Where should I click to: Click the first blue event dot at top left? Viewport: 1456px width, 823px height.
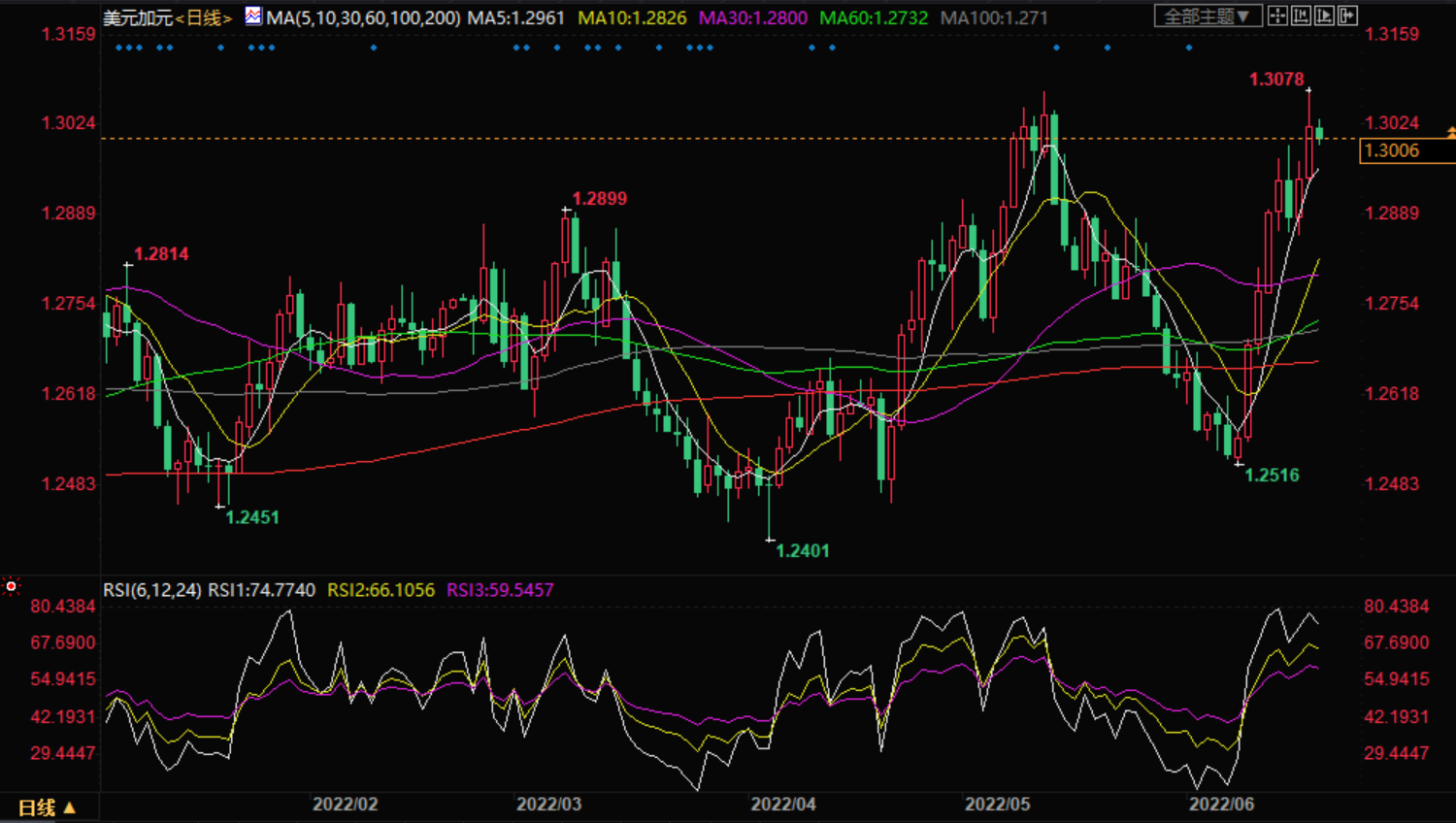tap(118, 48)
